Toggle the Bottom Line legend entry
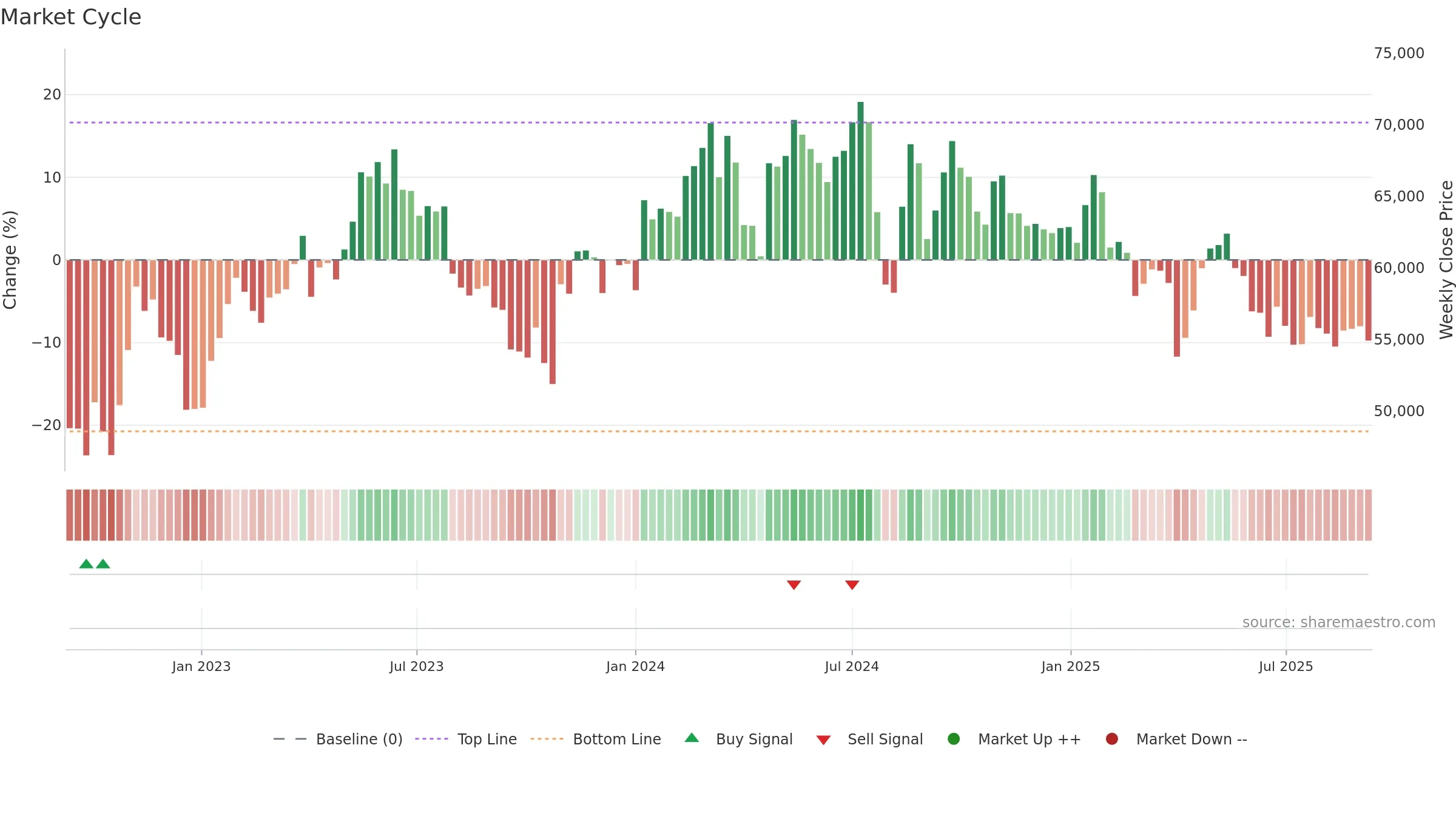The image size is (1456, 819). 596,739
